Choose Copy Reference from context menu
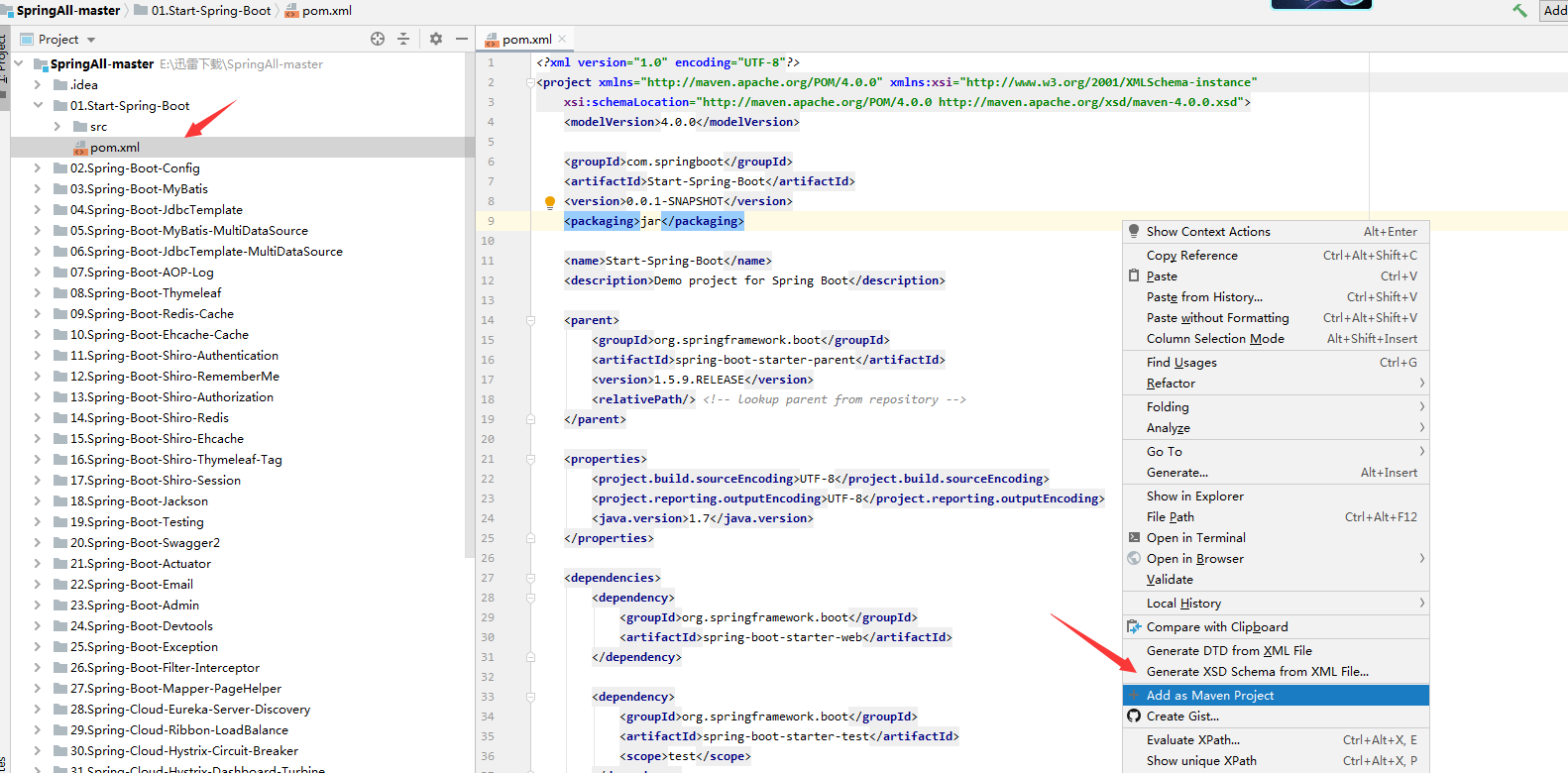 tap(1276, 255)
